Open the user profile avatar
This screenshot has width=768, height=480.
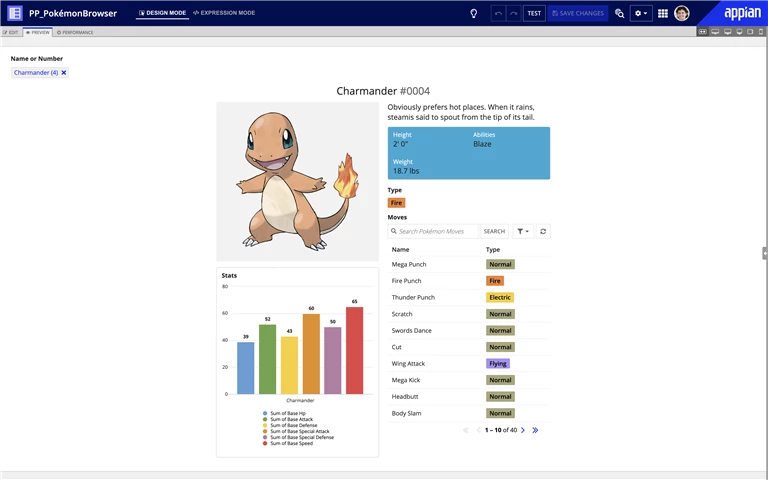tap(682, 13)
